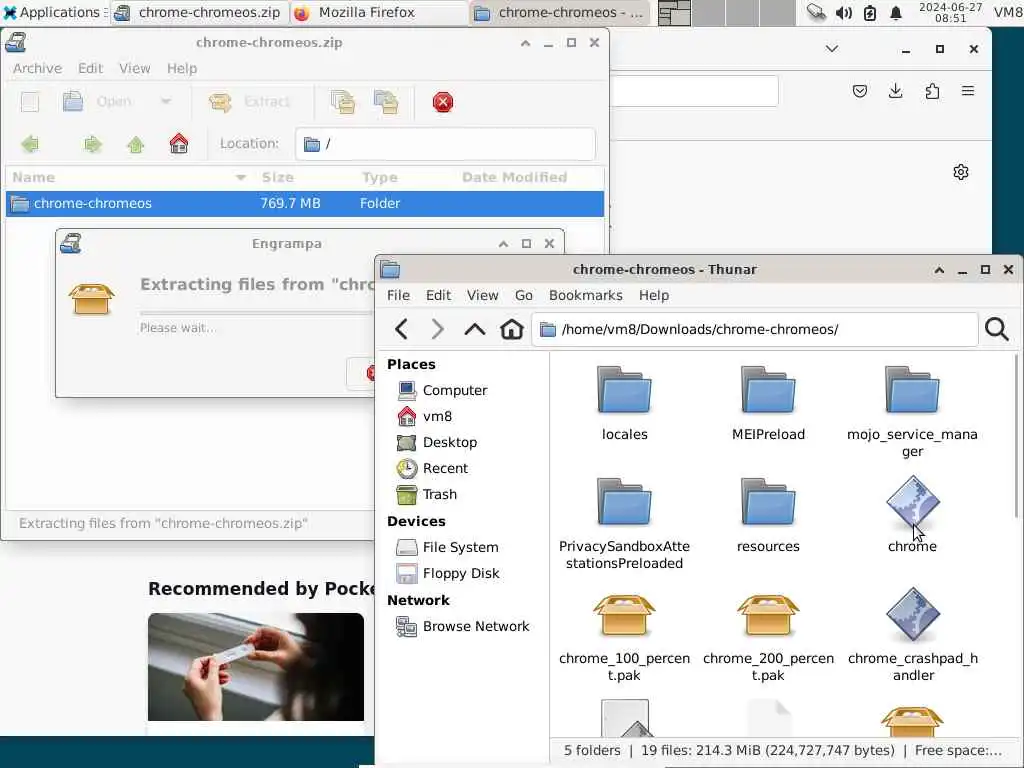Open the MEIPreload folder

tap(768, 404)
